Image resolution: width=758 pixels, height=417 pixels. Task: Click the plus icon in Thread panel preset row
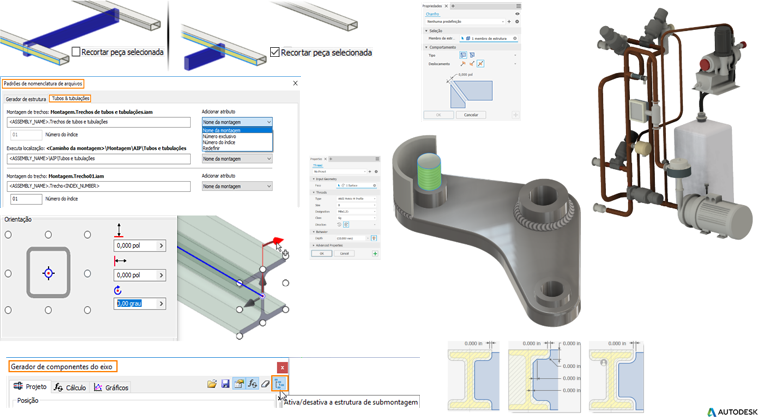point(370,172)
